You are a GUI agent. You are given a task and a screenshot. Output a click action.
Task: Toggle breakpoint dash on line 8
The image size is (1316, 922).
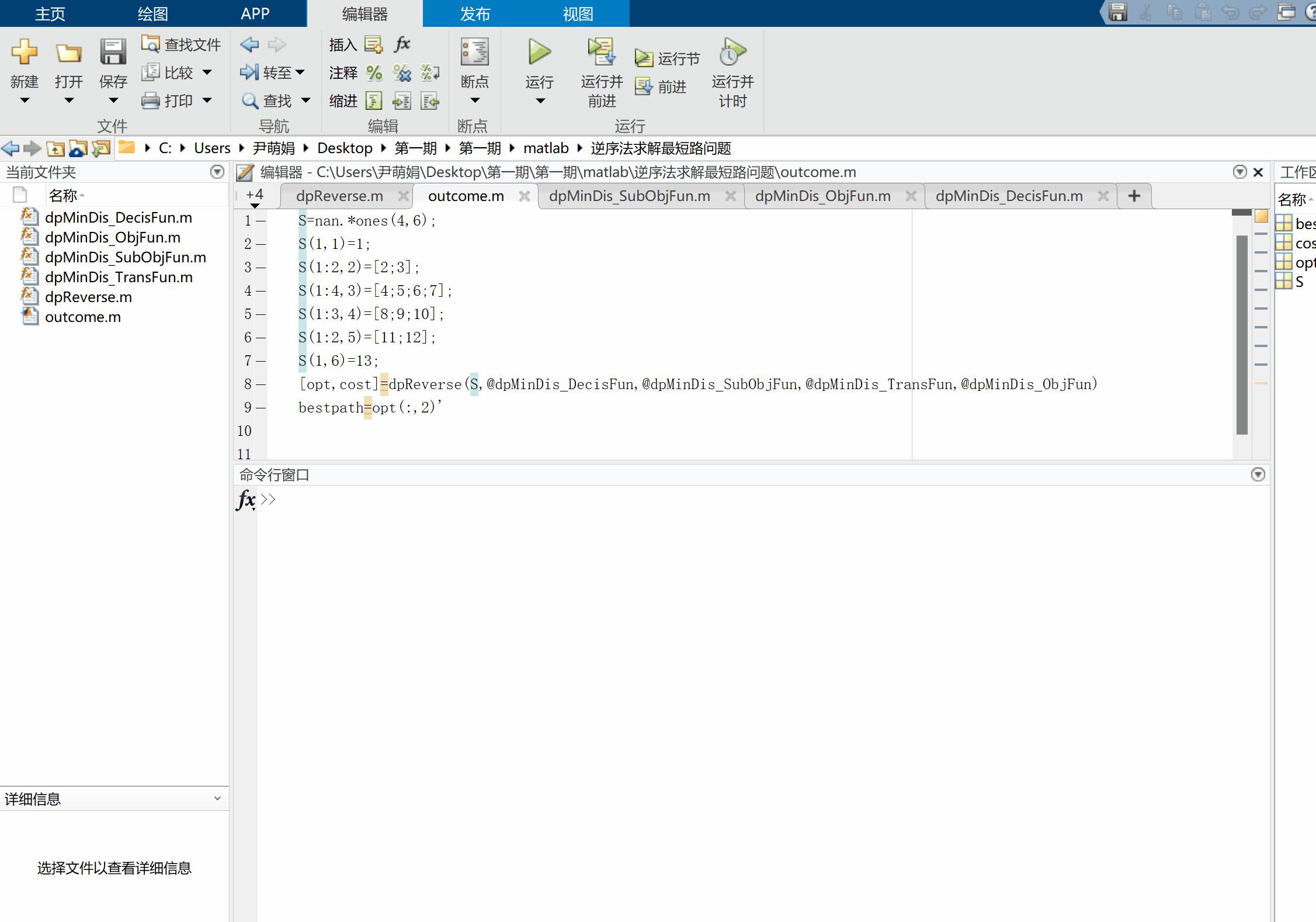click(x=261, y=384)
